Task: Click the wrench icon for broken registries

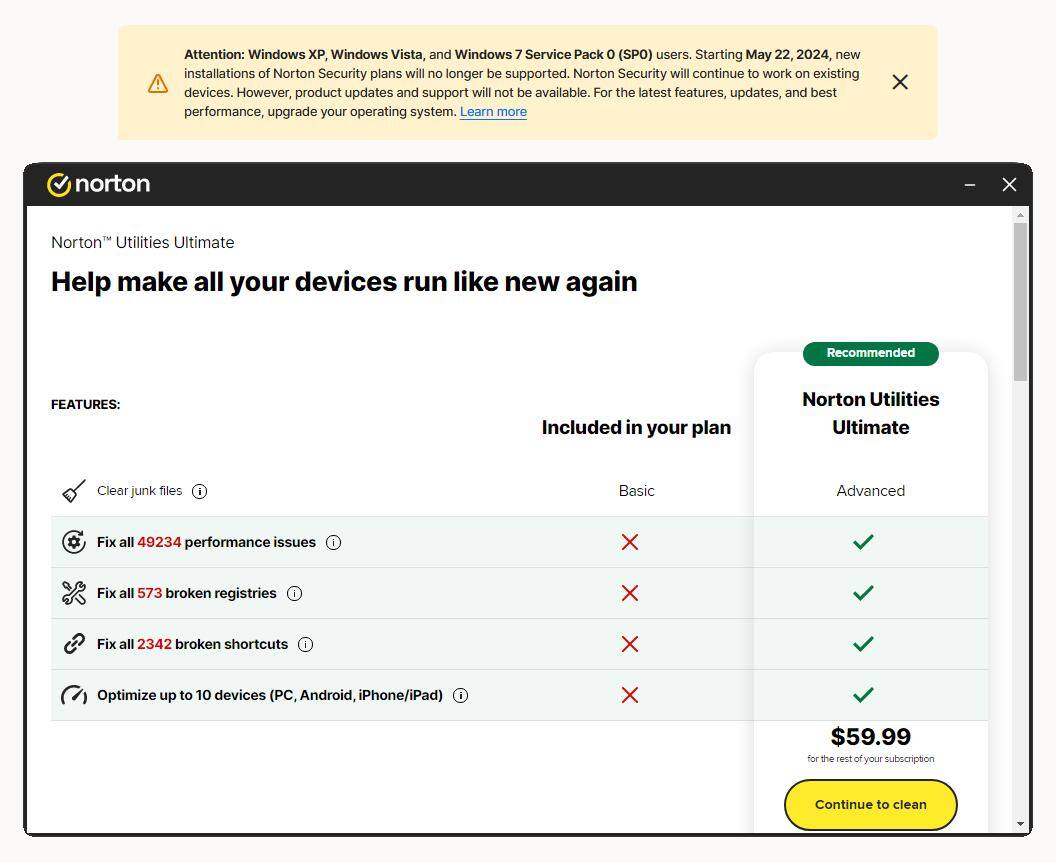Action: pyautogui.click(x=74, y=593)
